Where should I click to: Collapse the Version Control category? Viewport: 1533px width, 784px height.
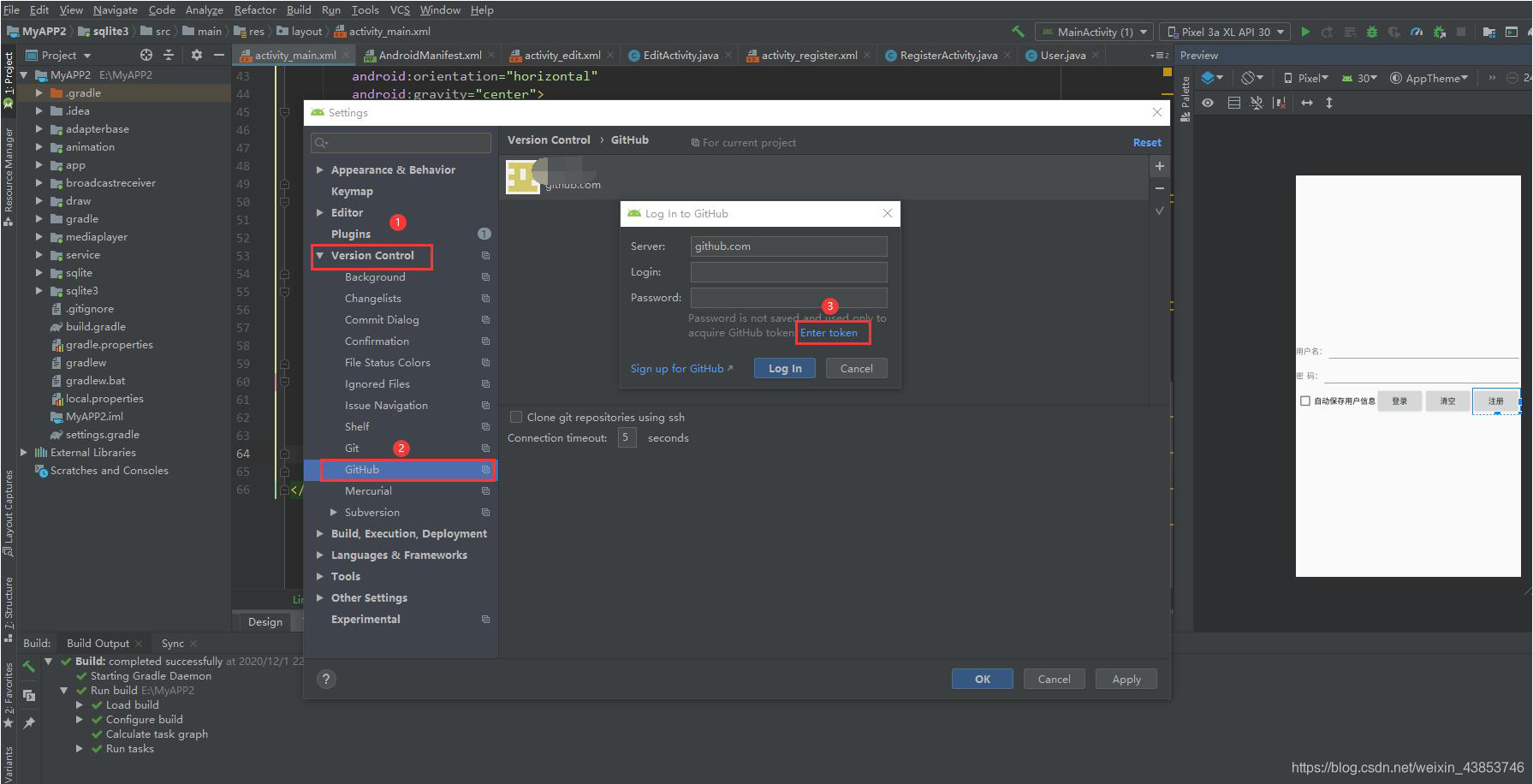(x=320, y=255)
